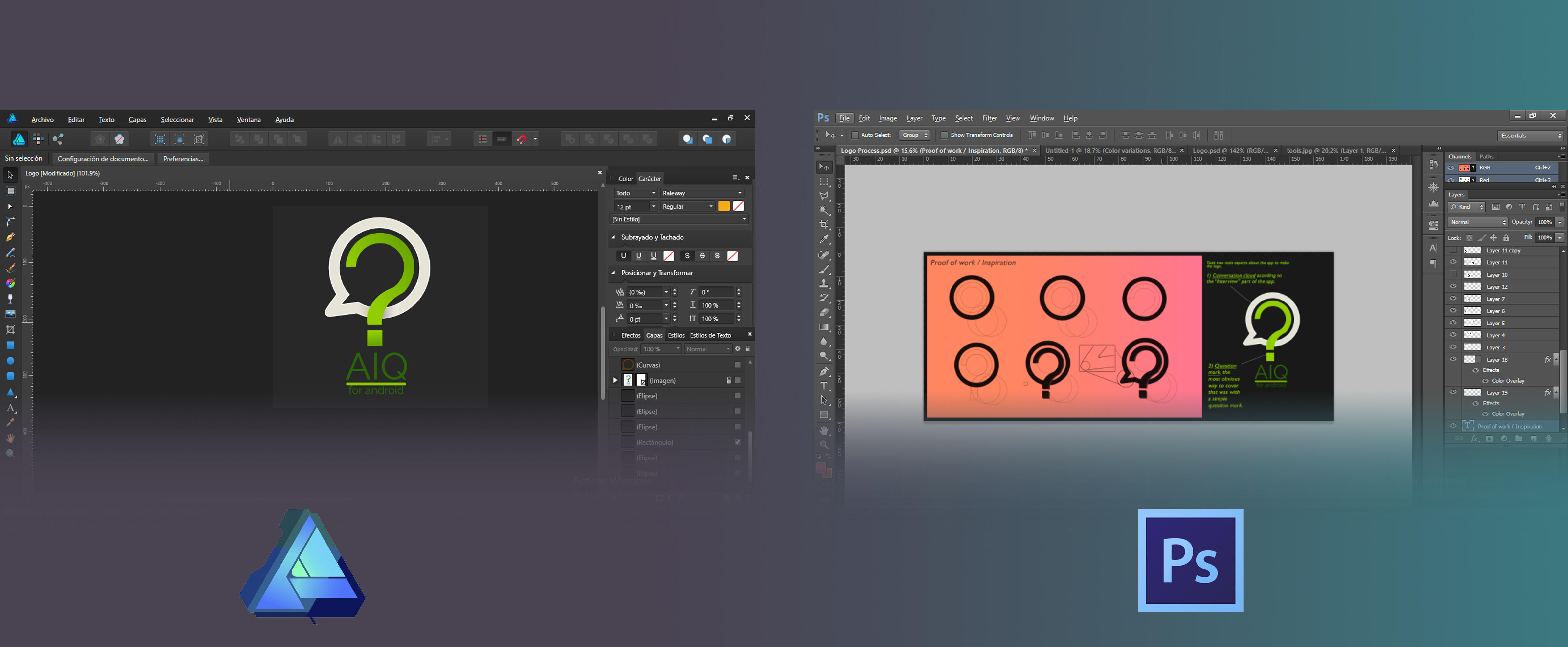Hide Layer 12 in Photoshop

coord(1453,287)
